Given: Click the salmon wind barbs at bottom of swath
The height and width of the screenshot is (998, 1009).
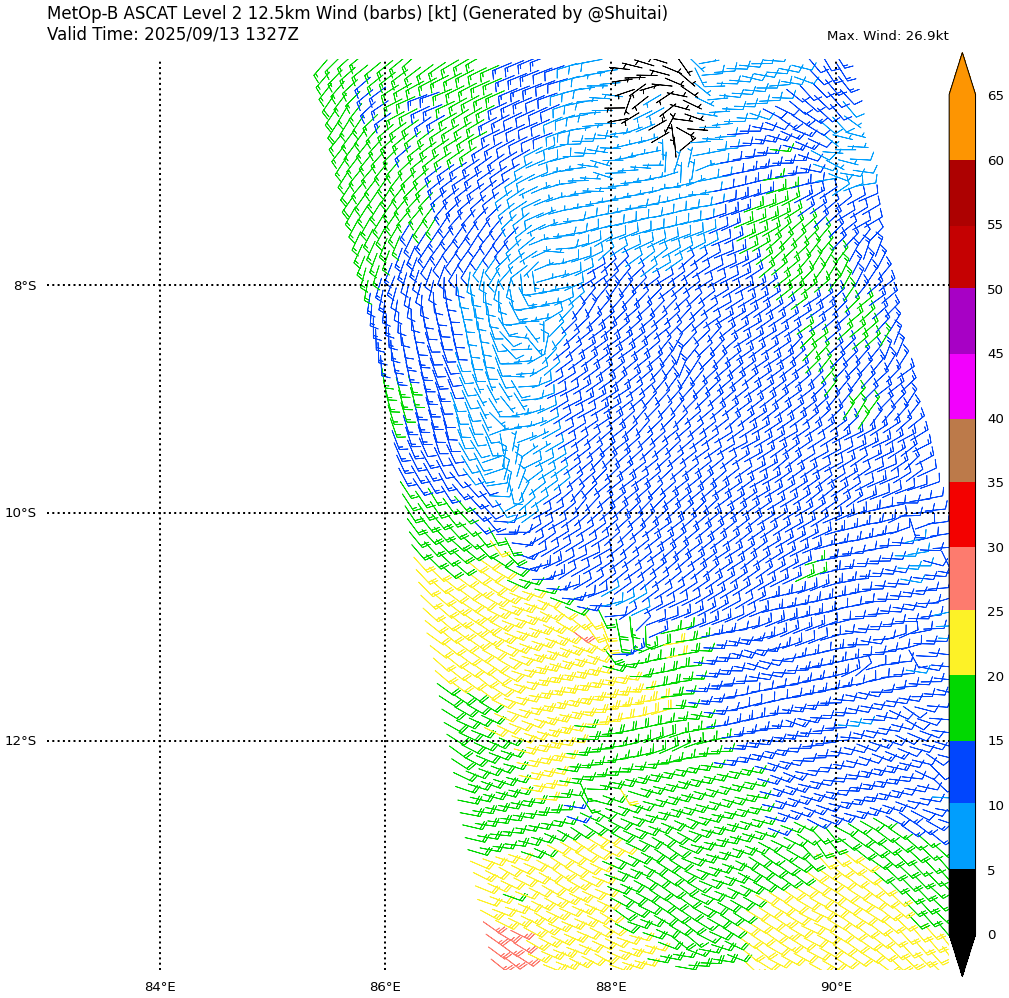Looking at the screenshot, I should 512,946.
